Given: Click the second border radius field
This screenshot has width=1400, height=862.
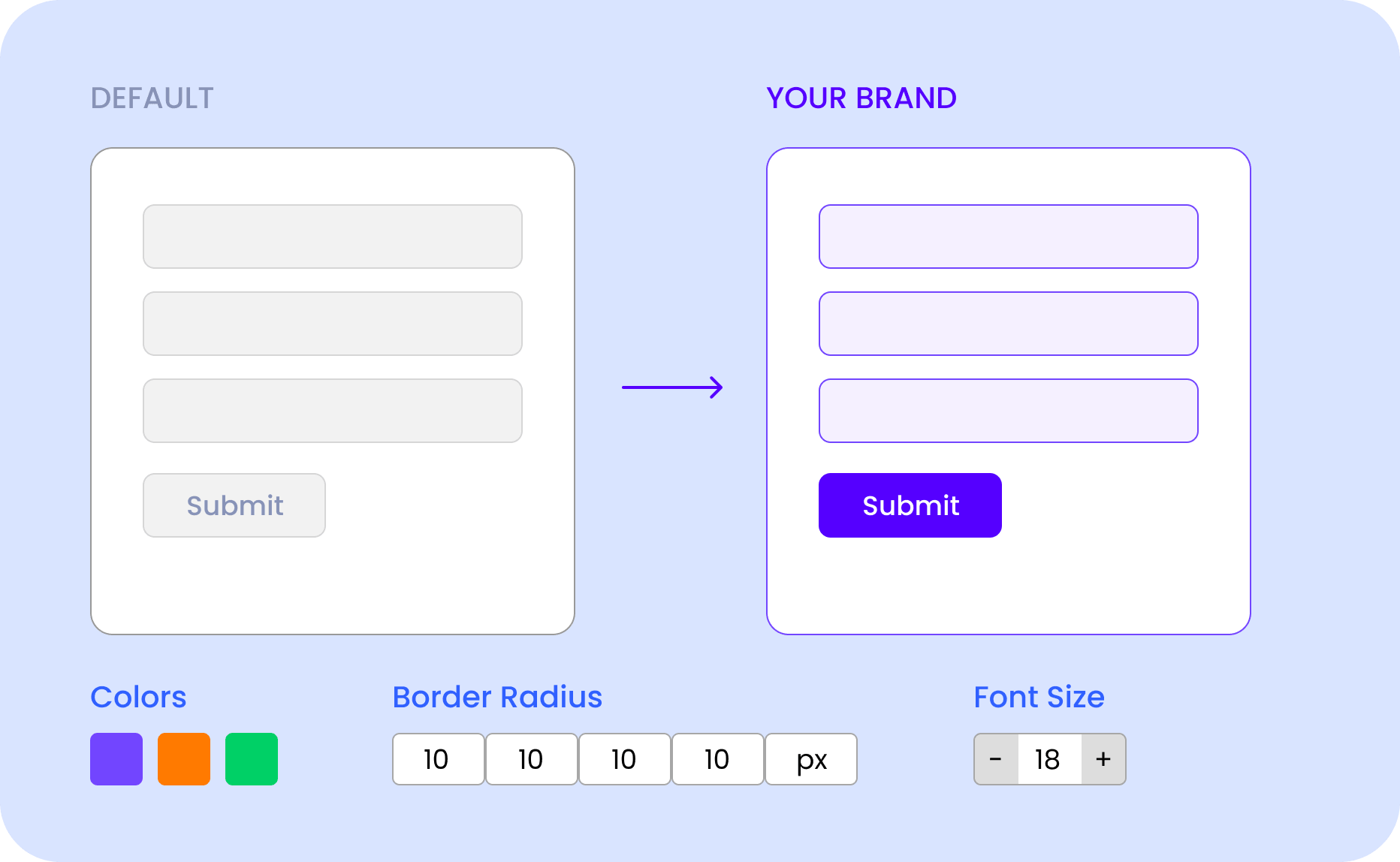Looking at the screenshot, I should (x=532, y=759).
